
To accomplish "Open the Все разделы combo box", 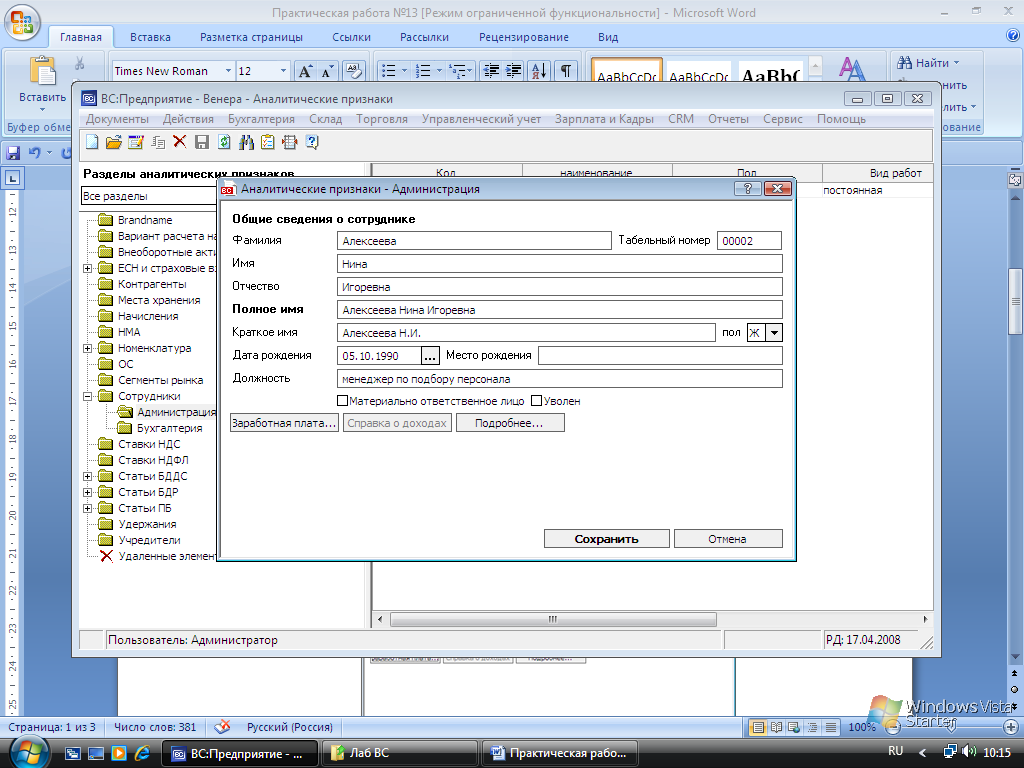I will (149, 196).
